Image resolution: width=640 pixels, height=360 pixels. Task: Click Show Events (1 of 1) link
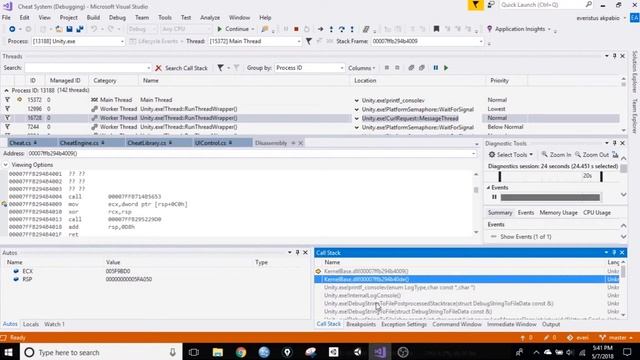(x=526, y=237)
